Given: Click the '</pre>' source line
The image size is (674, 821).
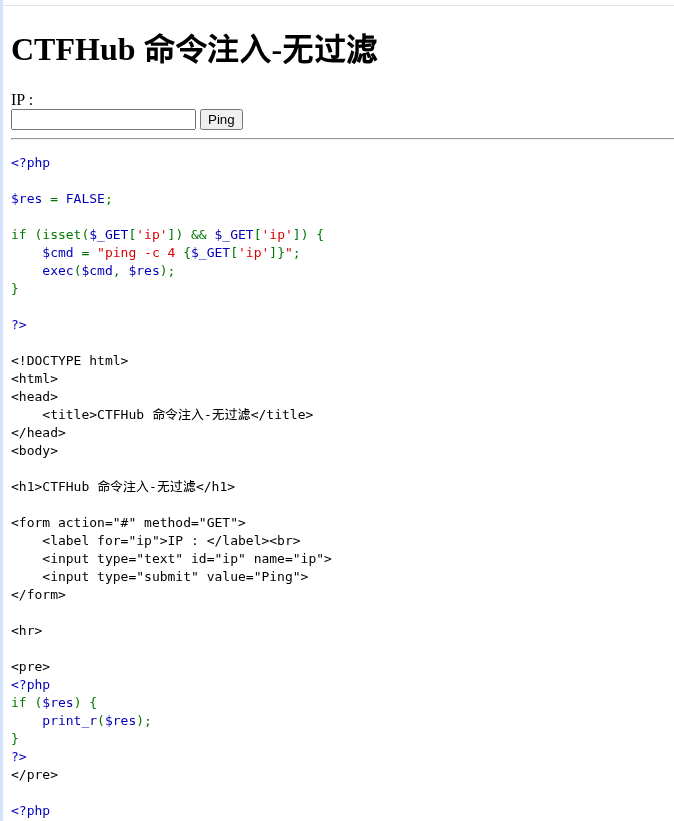Looking at the screenshot, I should coord(35,775).
